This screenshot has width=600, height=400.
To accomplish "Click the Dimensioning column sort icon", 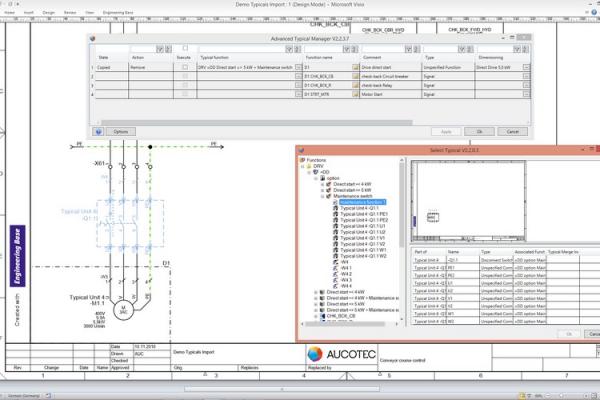I will pyautogui.click(x=525, y=49).
